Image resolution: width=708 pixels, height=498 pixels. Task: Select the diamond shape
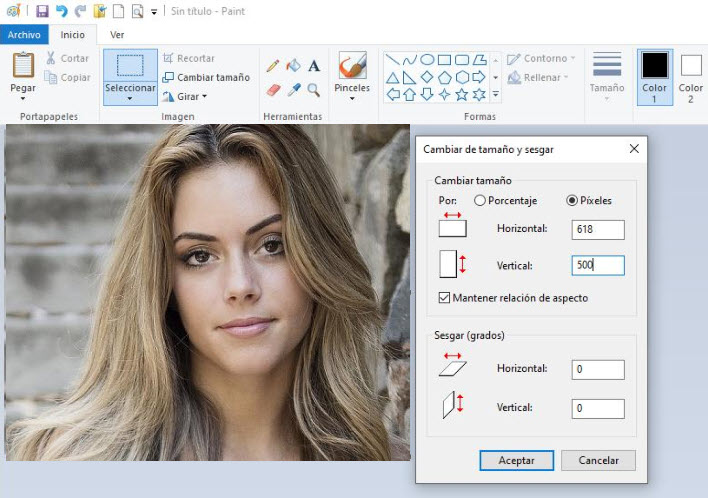[427, 77]
